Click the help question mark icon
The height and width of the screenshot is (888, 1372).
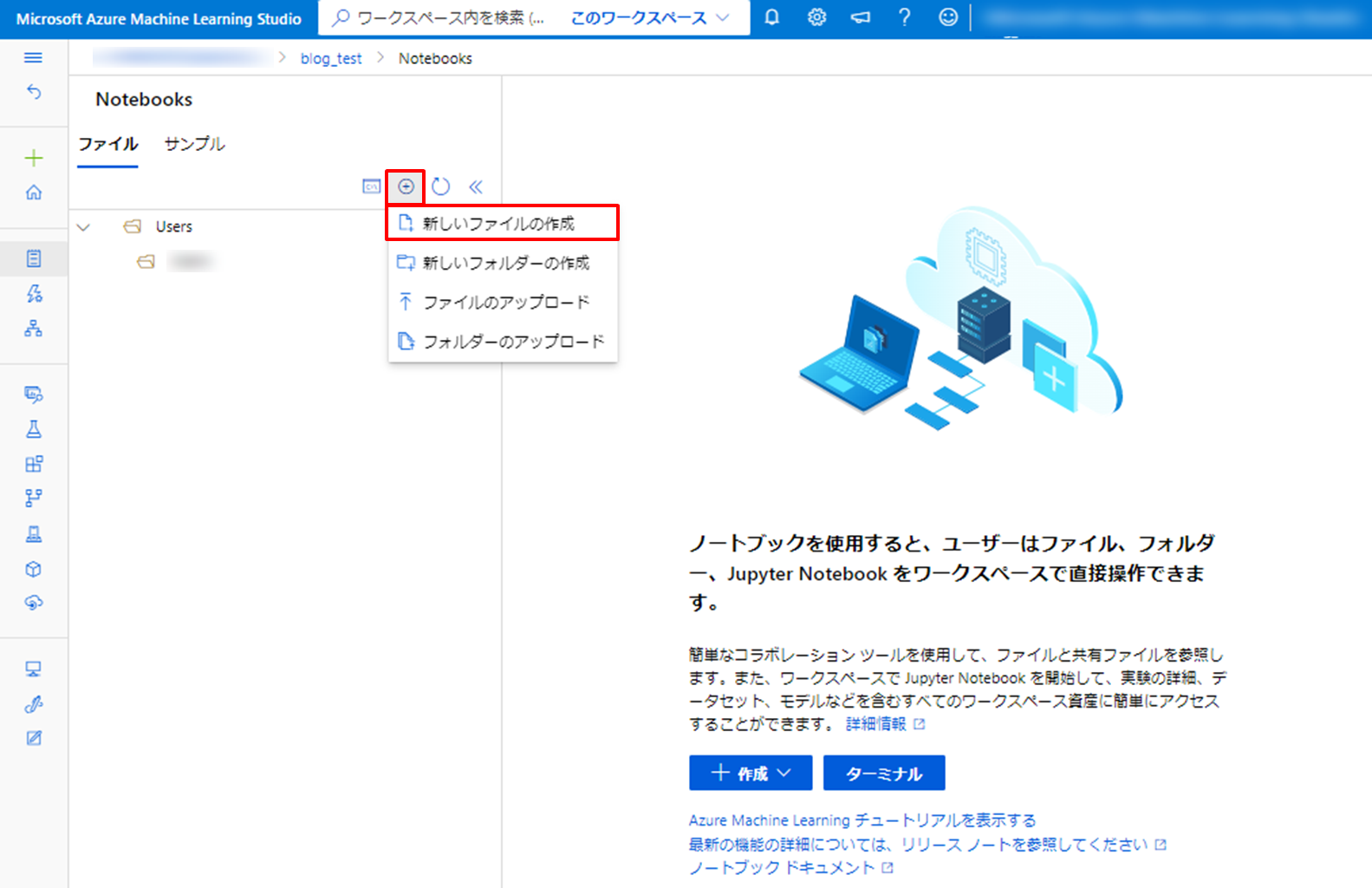click(904, 17)
